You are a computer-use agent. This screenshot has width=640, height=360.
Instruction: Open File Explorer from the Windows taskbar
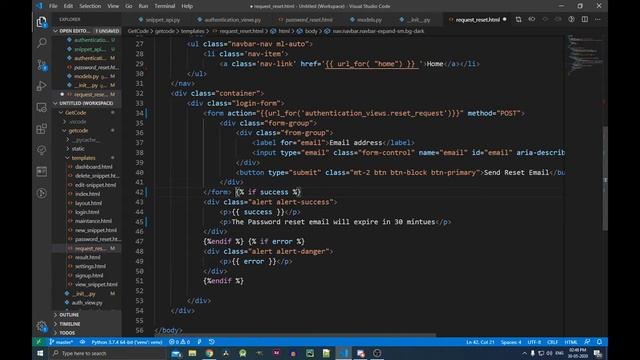pyautogui.click(x=192, y=353)
